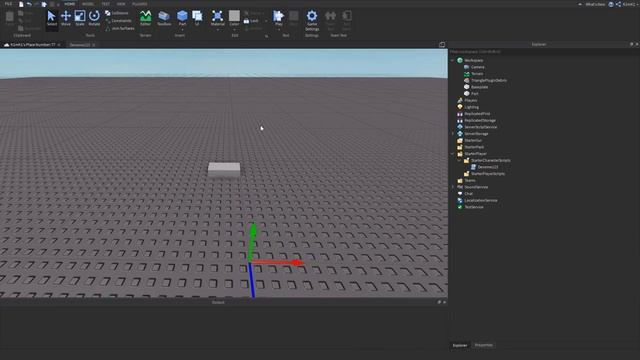Collapse the StarterPlayer tree node
This screenshot has width=640, height=360.
click(x=452, y=154)
